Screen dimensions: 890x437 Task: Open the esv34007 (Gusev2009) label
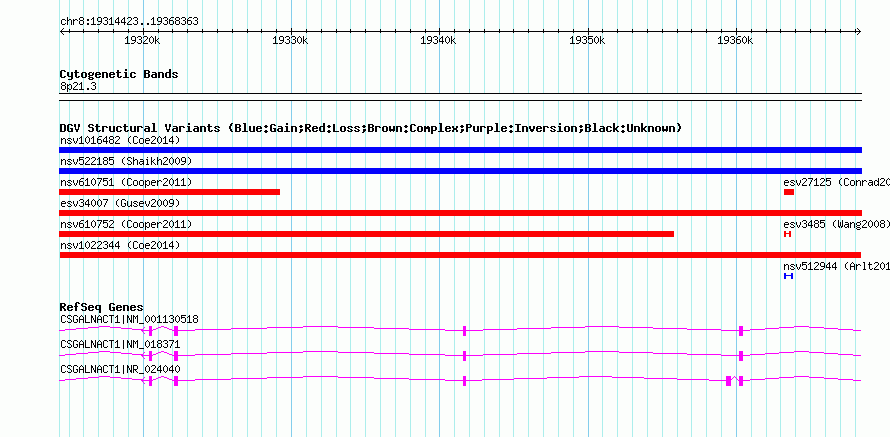pyautogui.click(x=120, y=203)
